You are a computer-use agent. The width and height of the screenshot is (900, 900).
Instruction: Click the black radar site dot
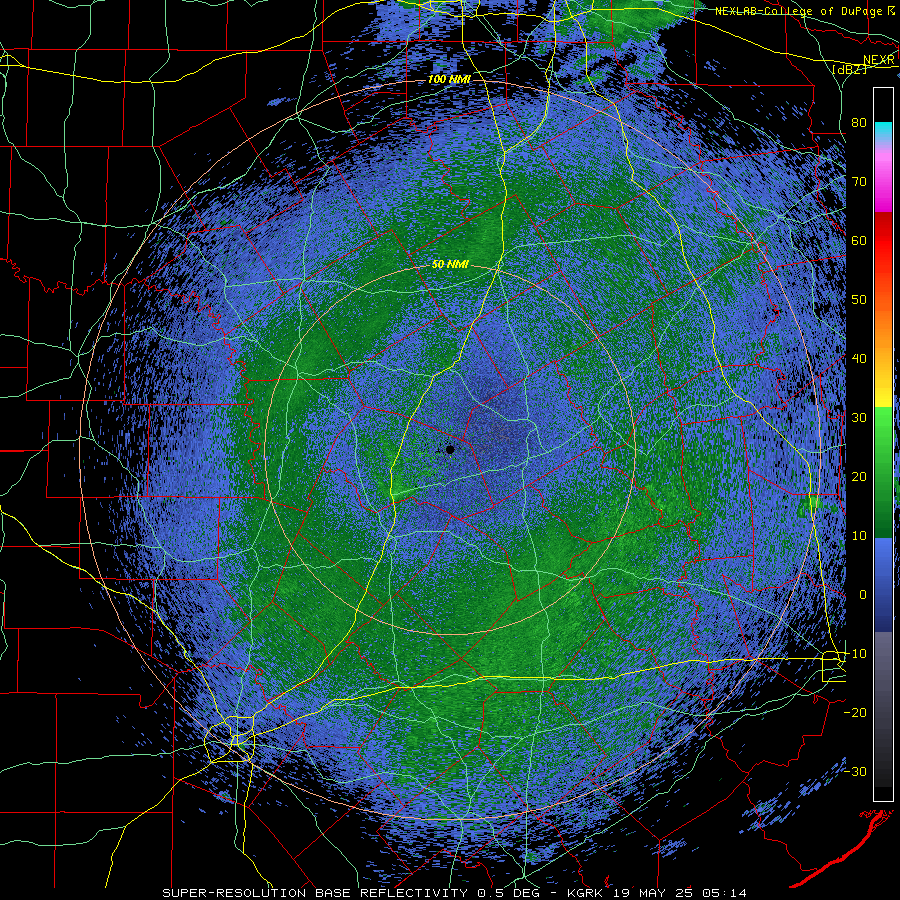pyautogui.click(x=450, y=450)
